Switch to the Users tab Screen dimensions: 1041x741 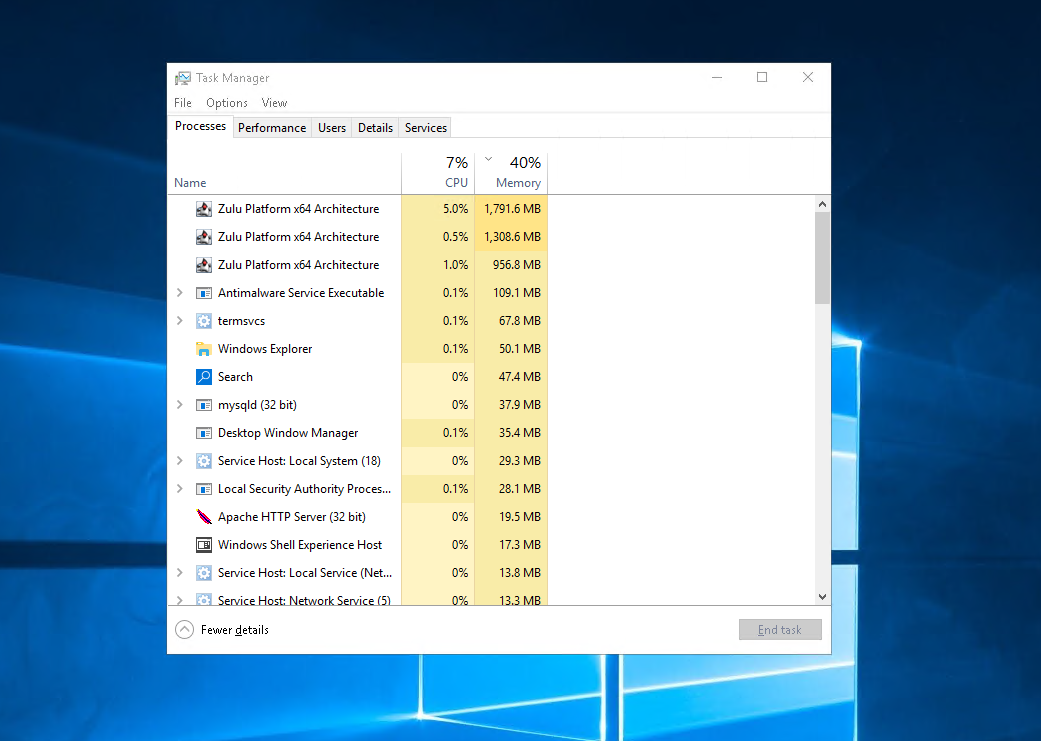click(332, 128)
